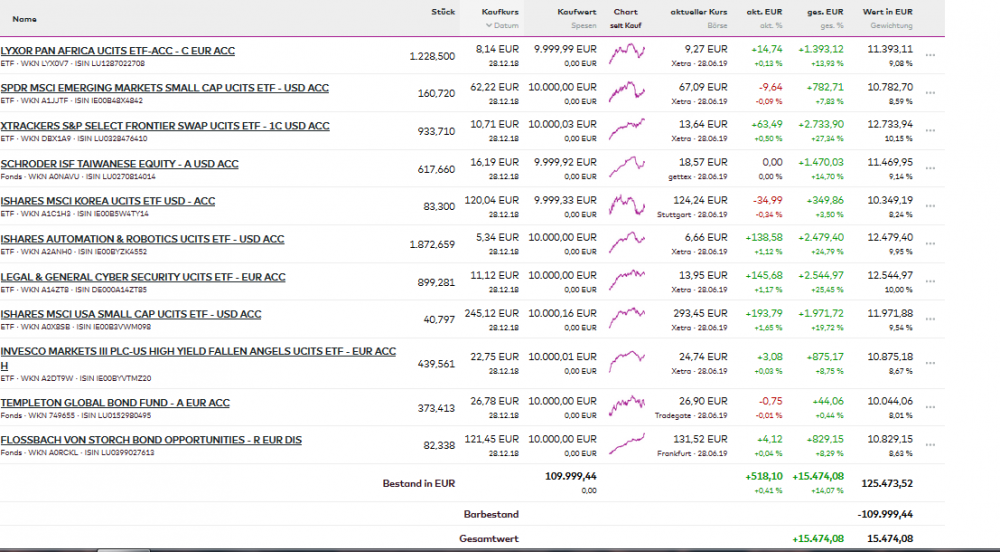Open the price chart thumbnail for Xtrackers Frontier

pyautogui.click(x=626, y=131)
